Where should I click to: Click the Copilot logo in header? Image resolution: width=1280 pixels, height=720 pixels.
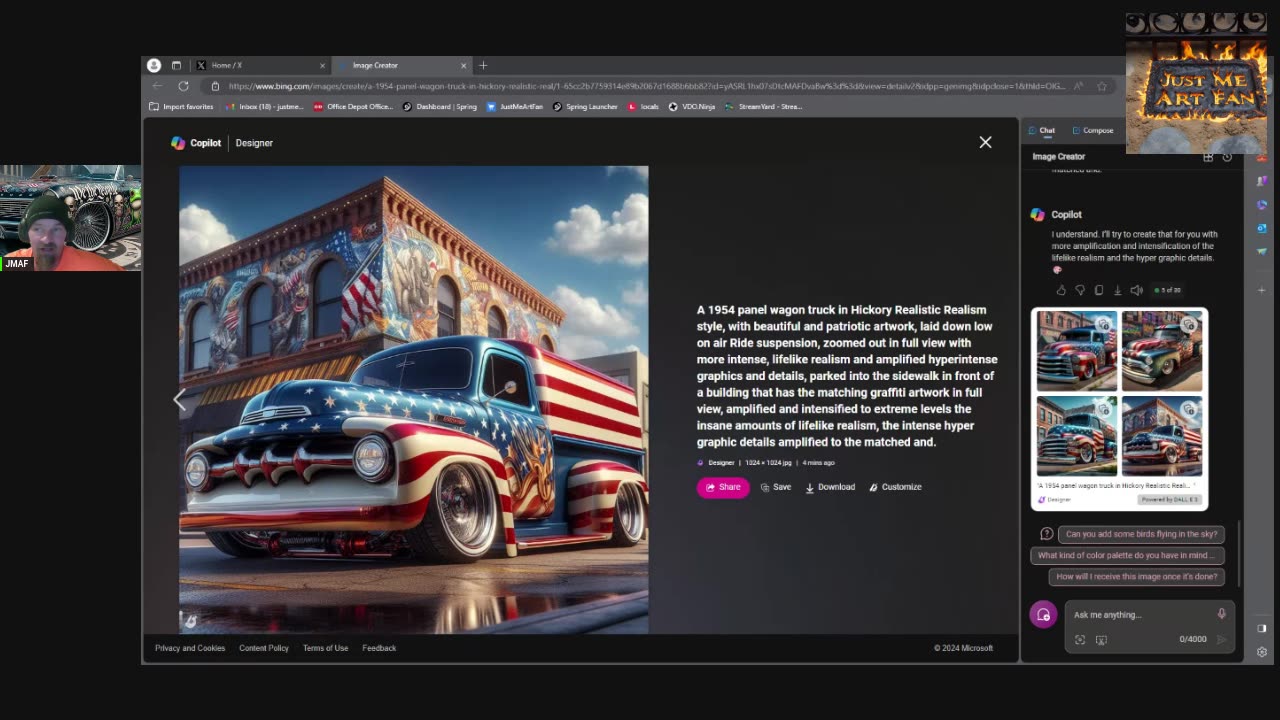point(196,143)
